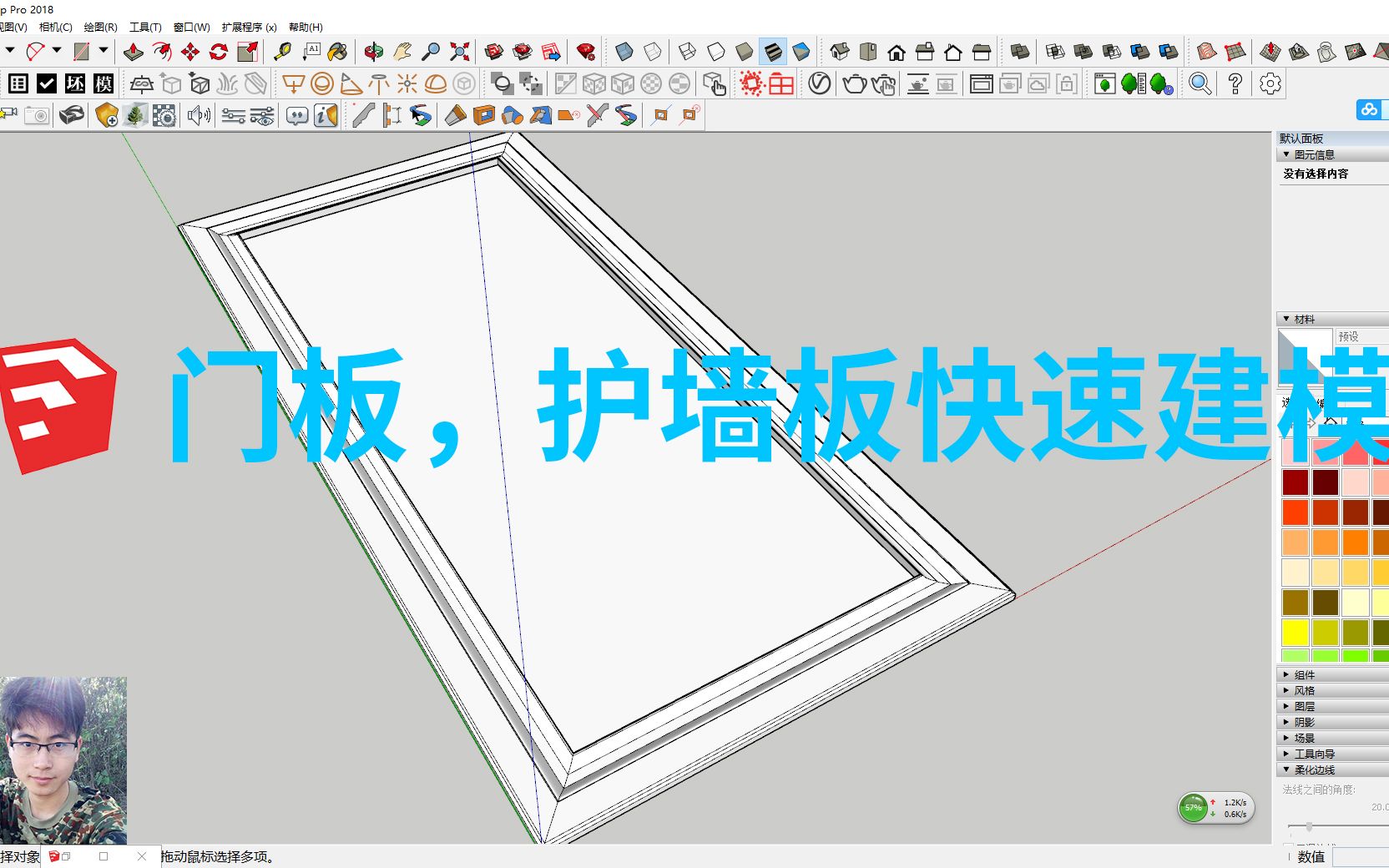The height and width of the screenshot is (868, 1389).
Task: Collapse the 柔化边线 panel
Action: (1311, 769)
